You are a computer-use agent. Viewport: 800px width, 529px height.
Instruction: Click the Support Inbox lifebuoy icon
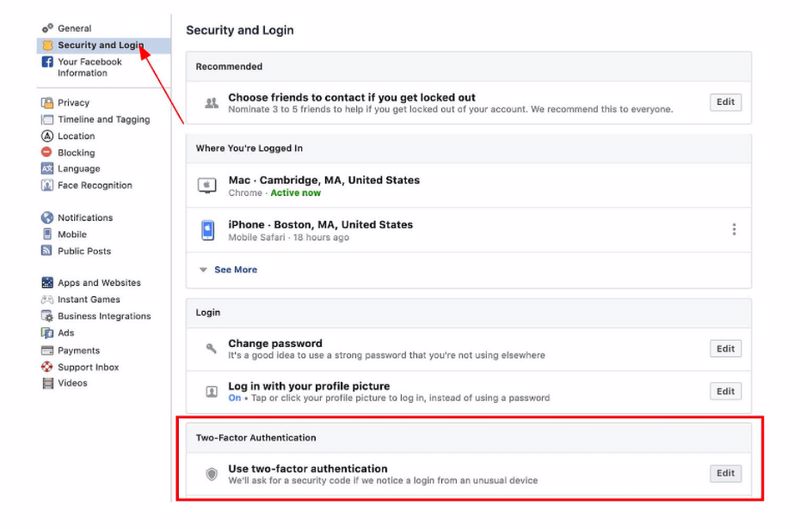47,367
